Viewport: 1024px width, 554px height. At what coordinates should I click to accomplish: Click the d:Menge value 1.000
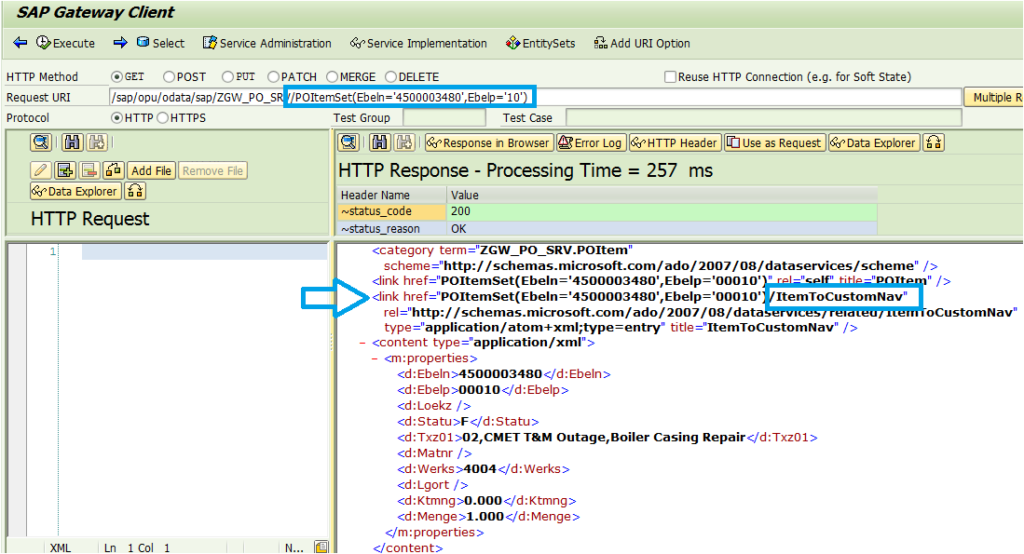pyautogui.click(x=485, y=517)
